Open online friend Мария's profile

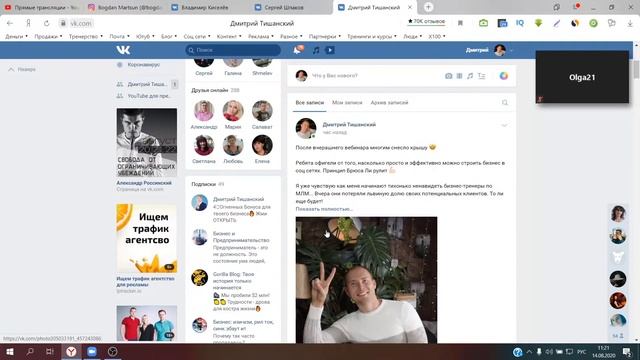(233, 115)
